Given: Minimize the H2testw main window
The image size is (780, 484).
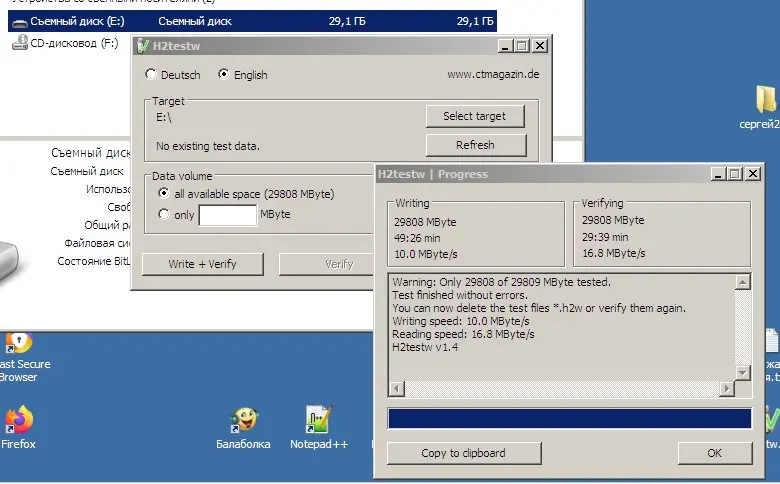Looking at the screenshot, I should click(505, 46).
